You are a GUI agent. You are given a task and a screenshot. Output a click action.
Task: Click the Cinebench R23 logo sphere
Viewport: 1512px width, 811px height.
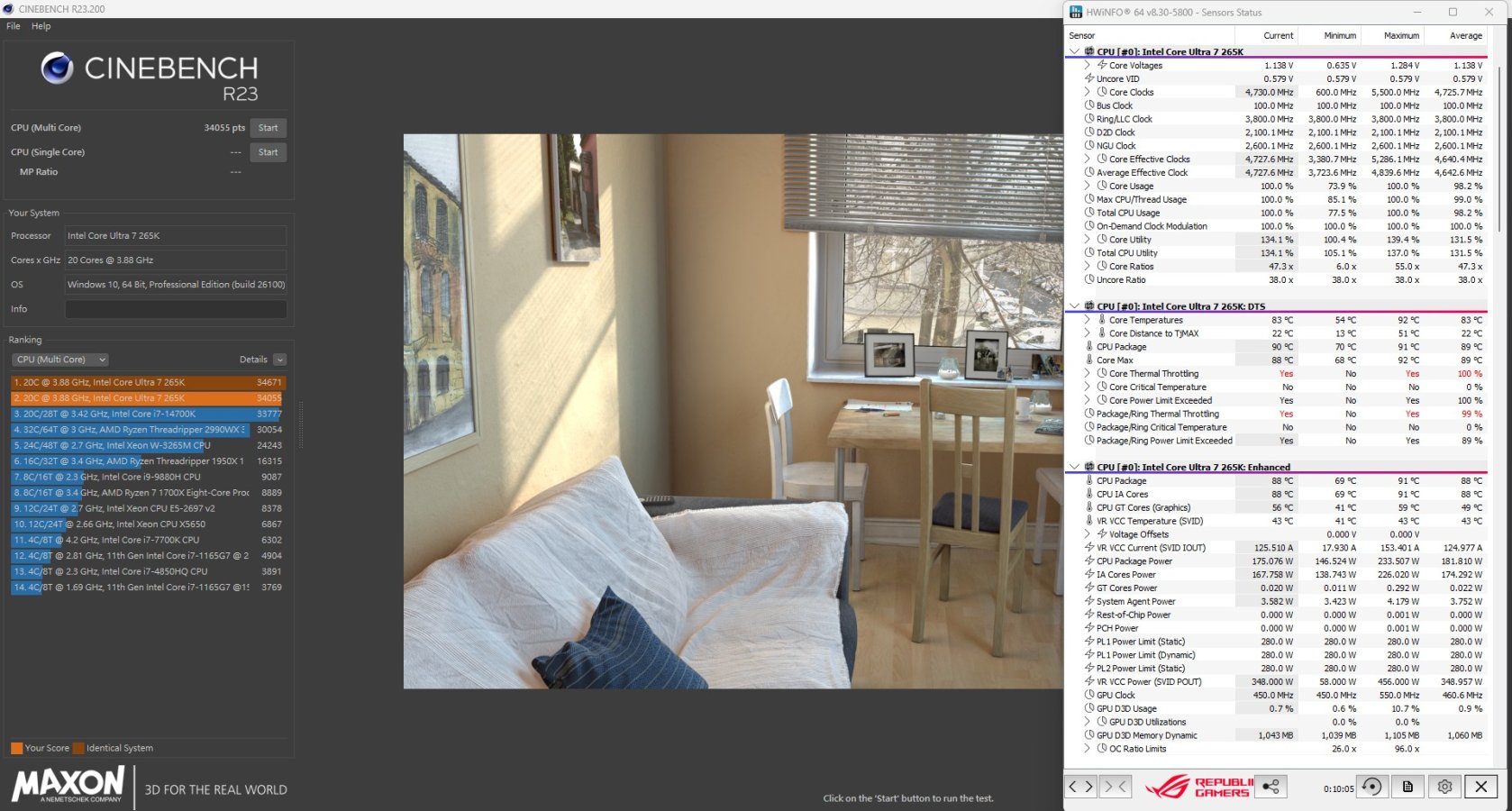coord(58,68)
